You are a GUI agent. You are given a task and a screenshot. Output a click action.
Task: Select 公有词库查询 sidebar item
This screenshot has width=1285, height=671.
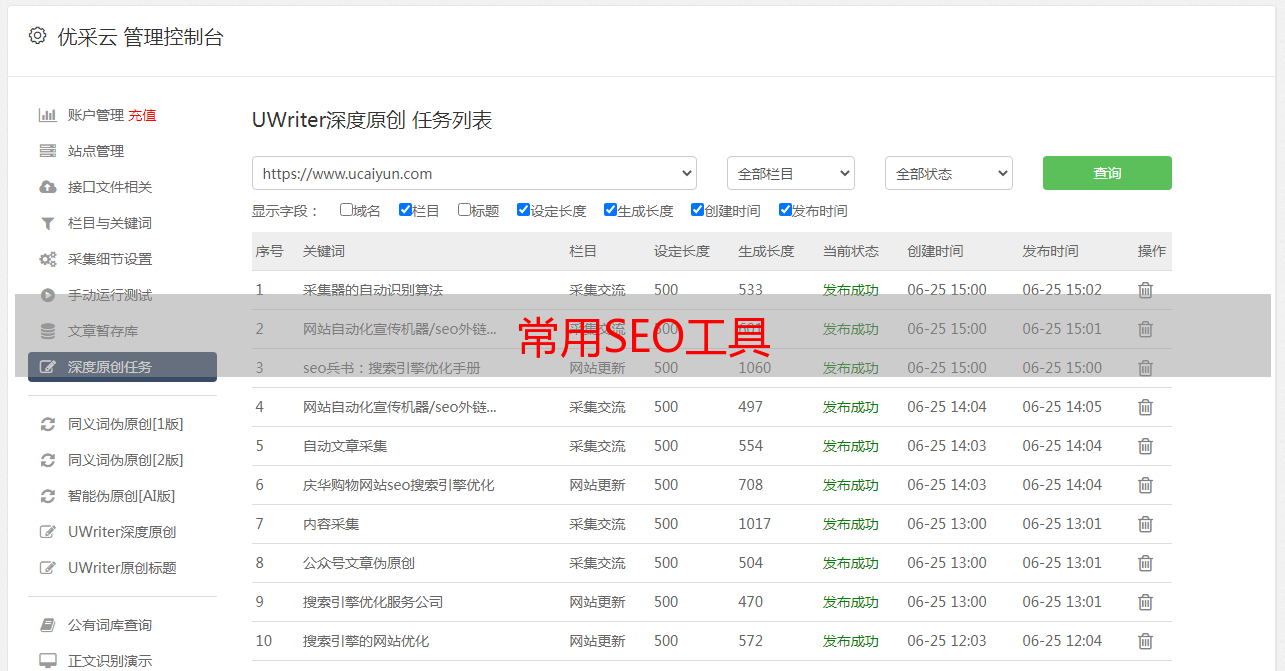coord(110,625)
